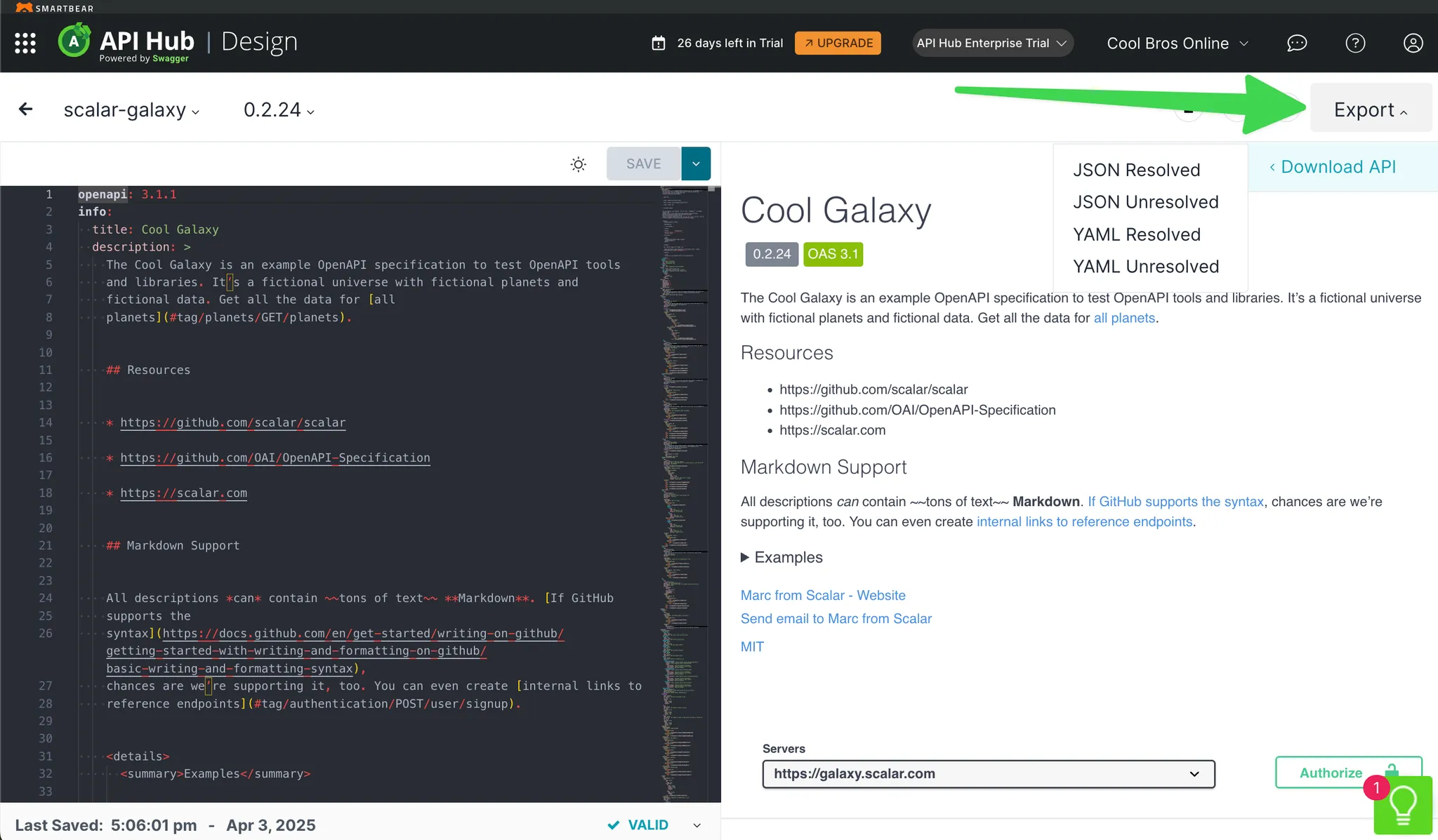Select JSON Unresolved from Export menu
The height and width of the screenshot is (840, 1438).
click(x=1146, y=202)
